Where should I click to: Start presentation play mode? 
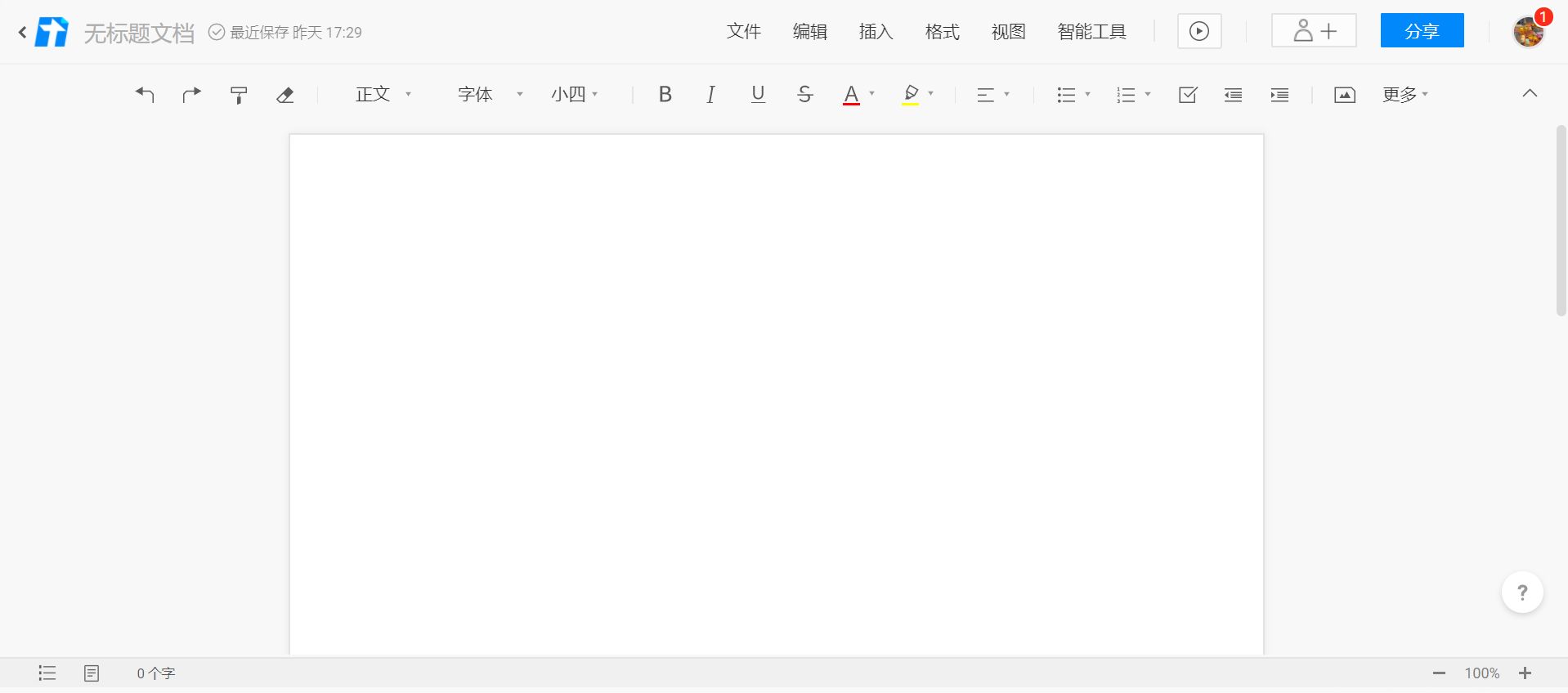click(1199, 31)
